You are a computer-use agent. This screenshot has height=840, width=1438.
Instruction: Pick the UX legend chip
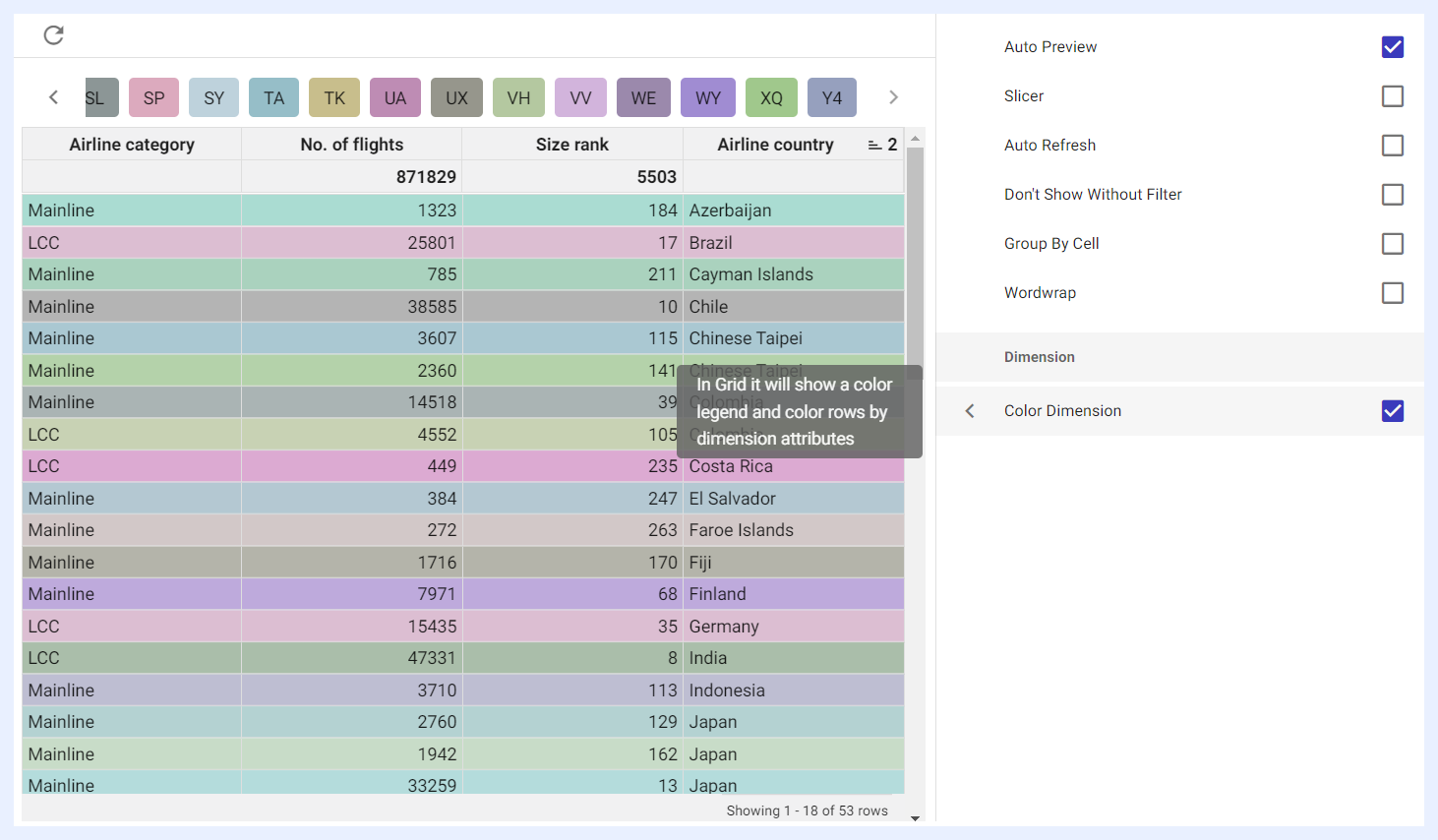pos(456,97)
